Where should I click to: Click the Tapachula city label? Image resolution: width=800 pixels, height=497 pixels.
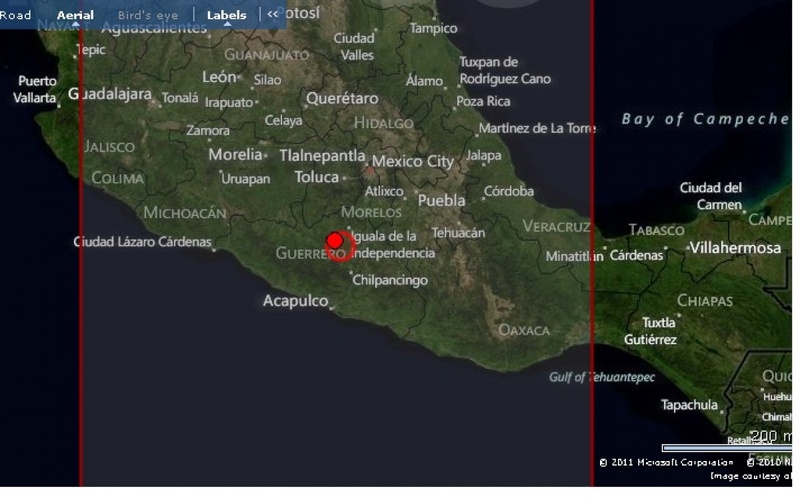[689, 405]
